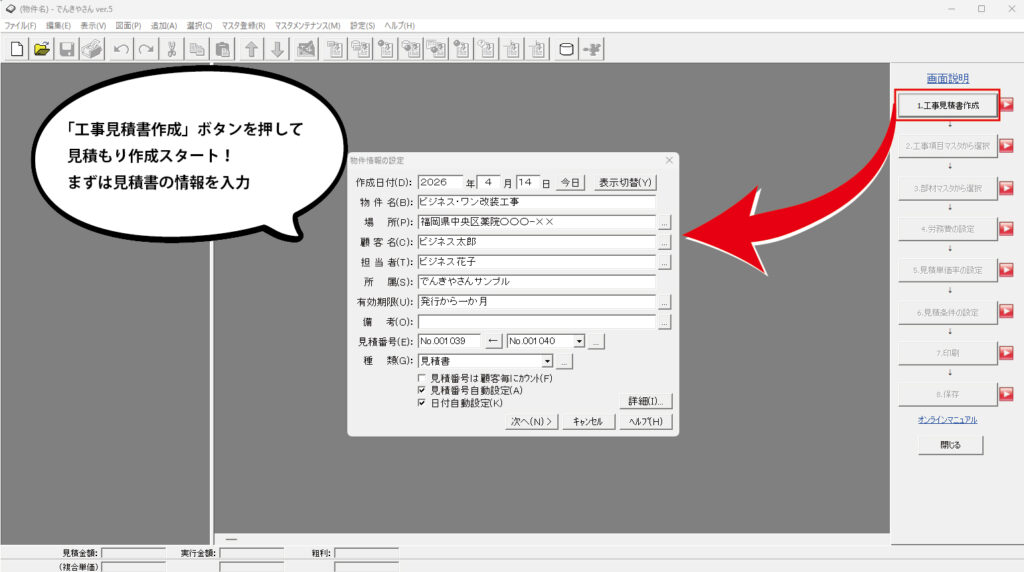Play the video icon beside 7.印刷
Image resolution: width=1024 pixels, height=572 pixels.
pos(1006,353)
